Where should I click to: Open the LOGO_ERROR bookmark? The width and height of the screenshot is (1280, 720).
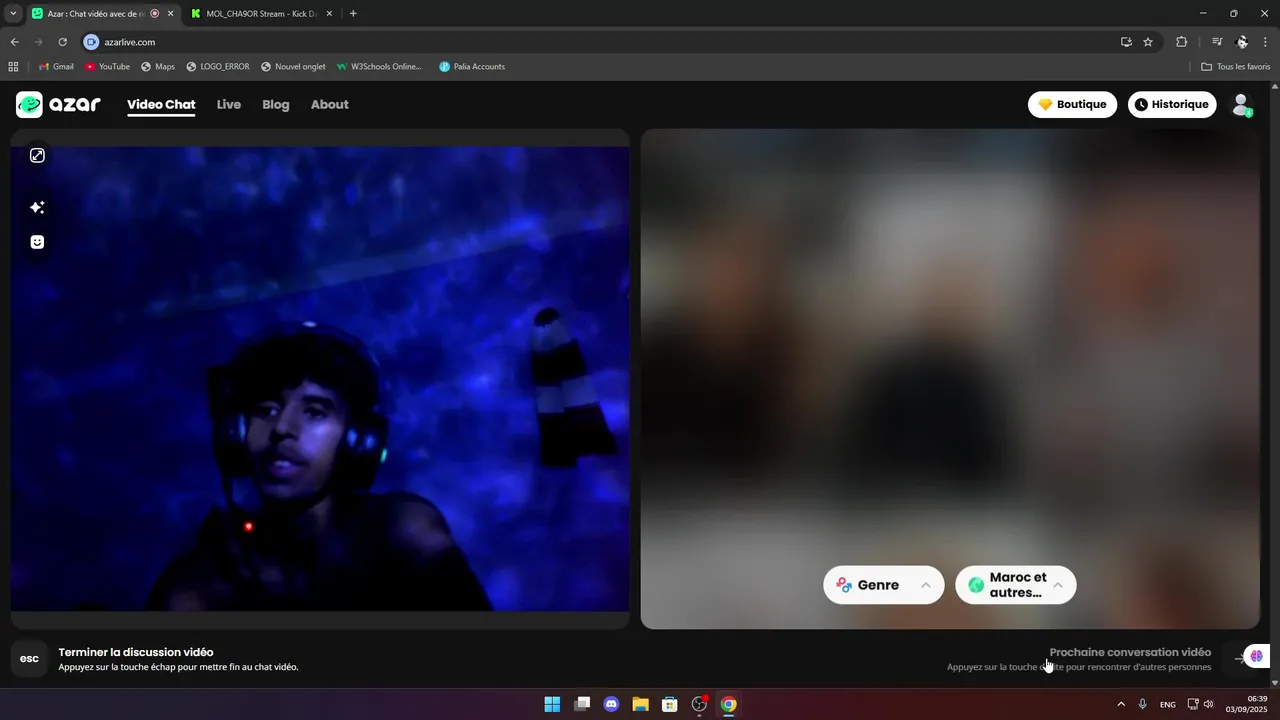pos(218,67)
